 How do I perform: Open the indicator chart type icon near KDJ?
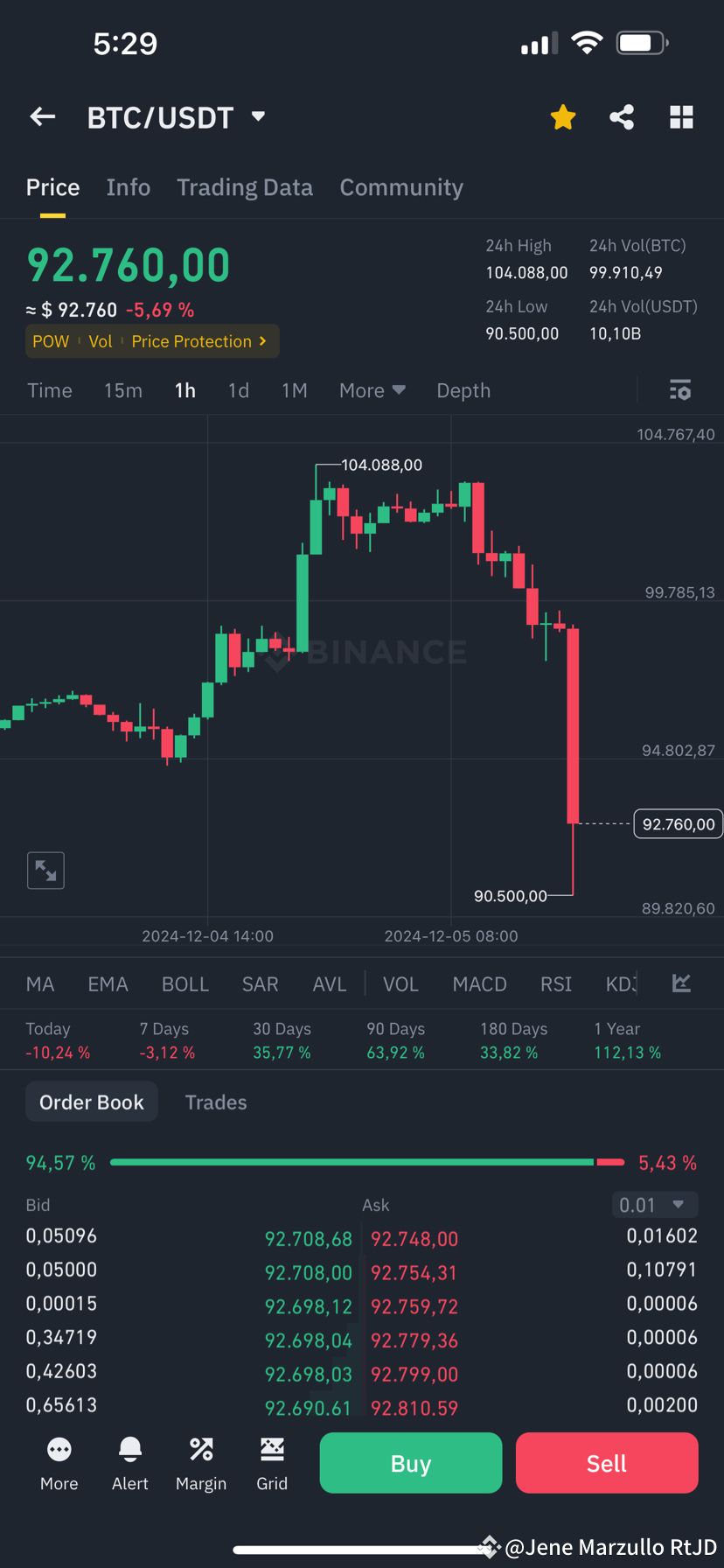pyautogui.click(x=681, y=983)
